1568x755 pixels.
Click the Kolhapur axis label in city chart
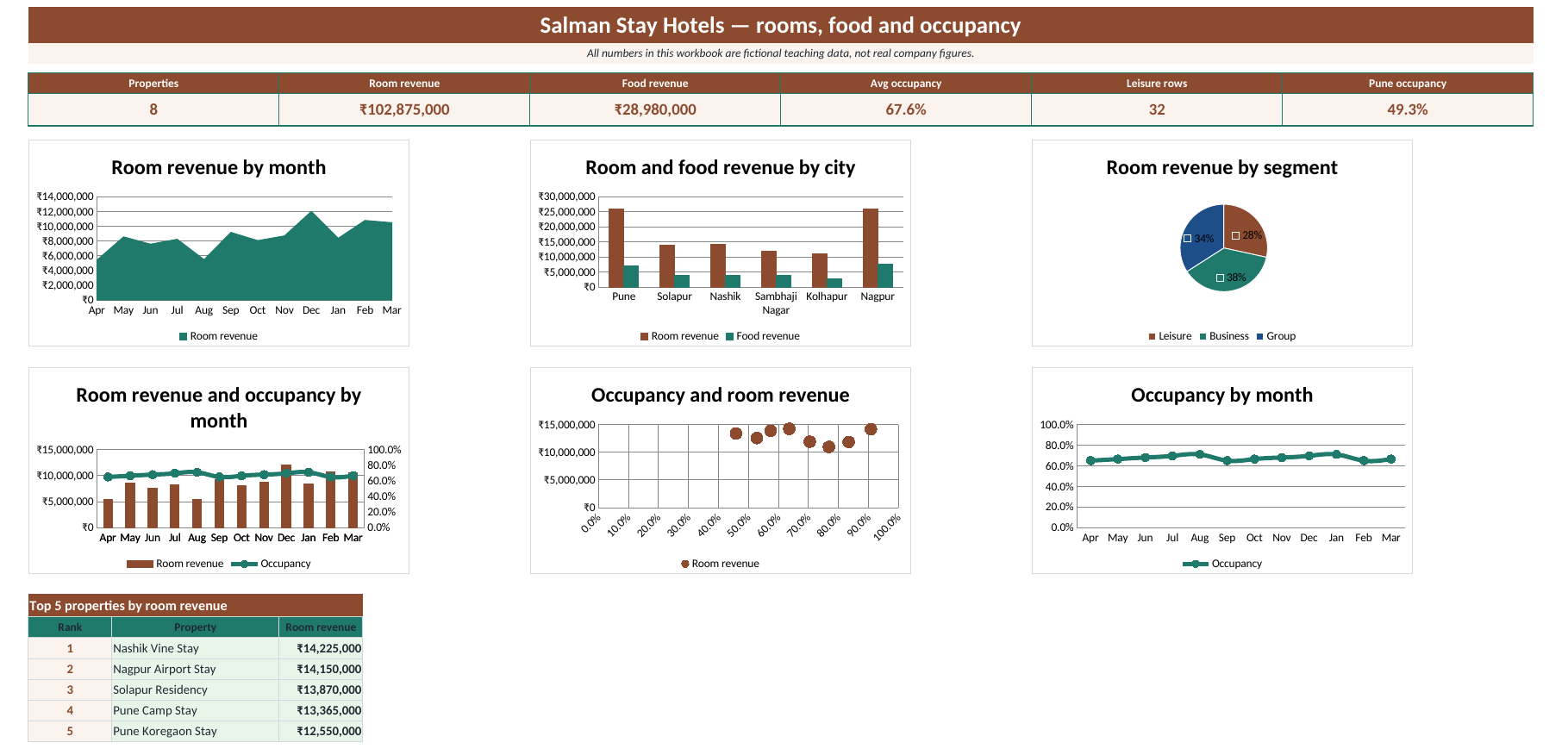pos(827,296)
